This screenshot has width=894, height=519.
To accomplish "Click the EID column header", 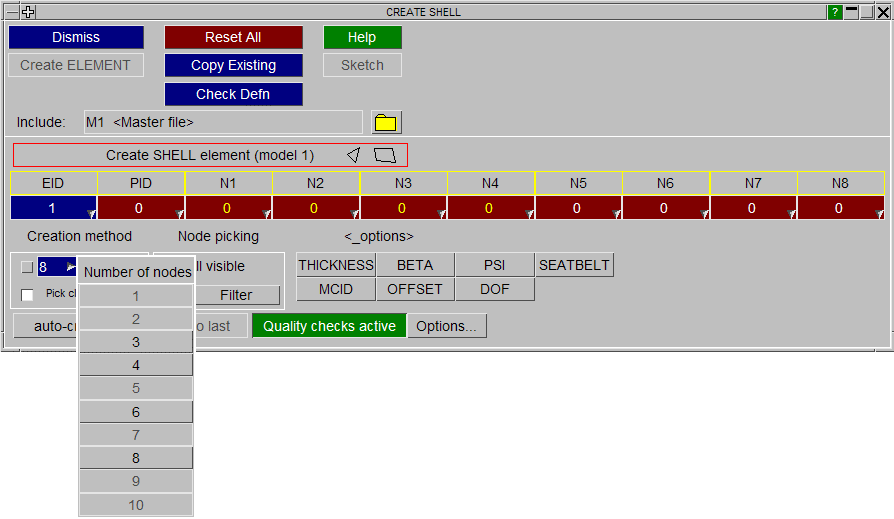I will pos(53,183).
